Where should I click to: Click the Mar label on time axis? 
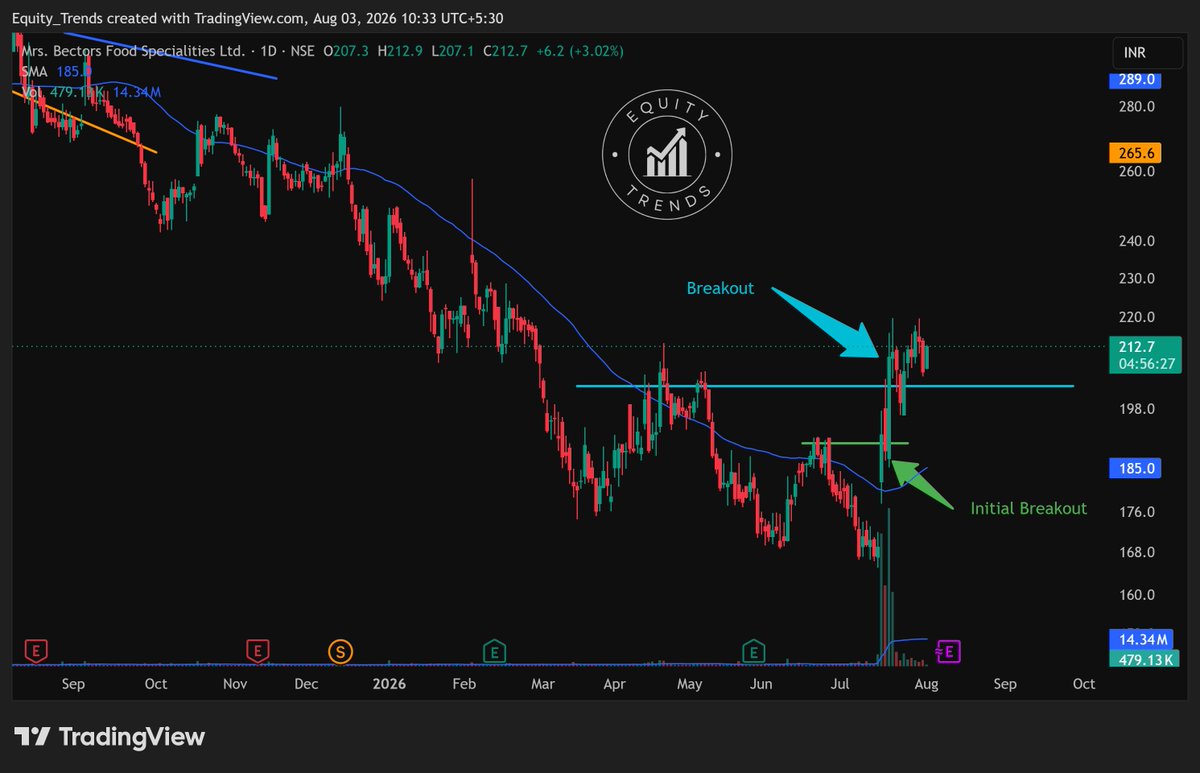[x=543, y=684]
